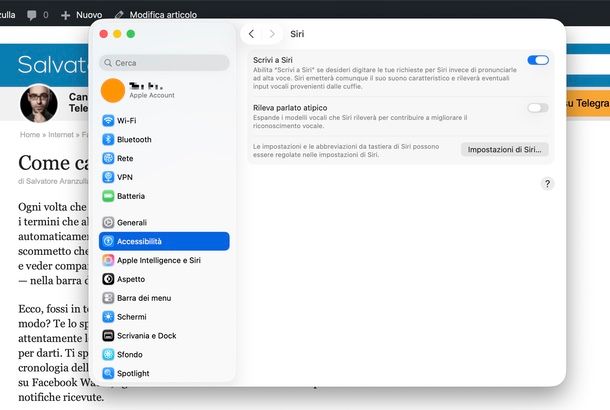Viewport: 610px width, 410px height.
Task: Click the Wi-Fi label in sidebar
Action: [x=126, y=121]
